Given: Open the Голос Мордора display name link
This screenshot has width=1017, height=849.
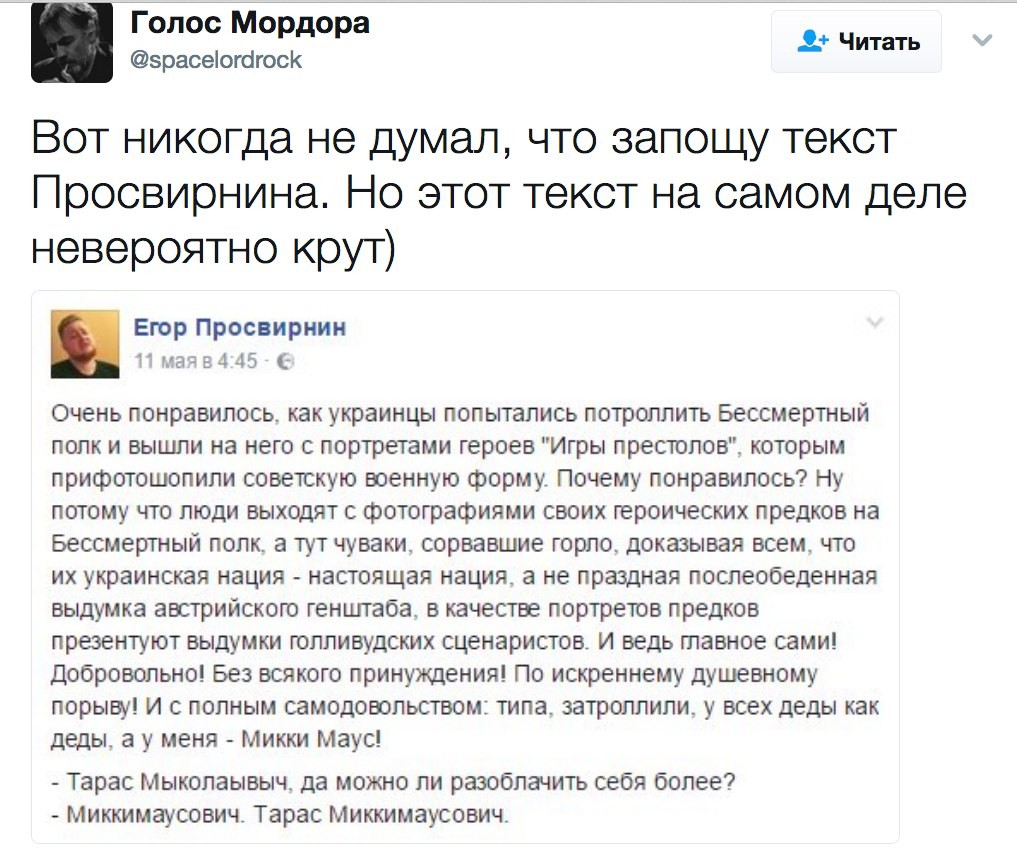Looking at the screenshot, I should (250, 23).
